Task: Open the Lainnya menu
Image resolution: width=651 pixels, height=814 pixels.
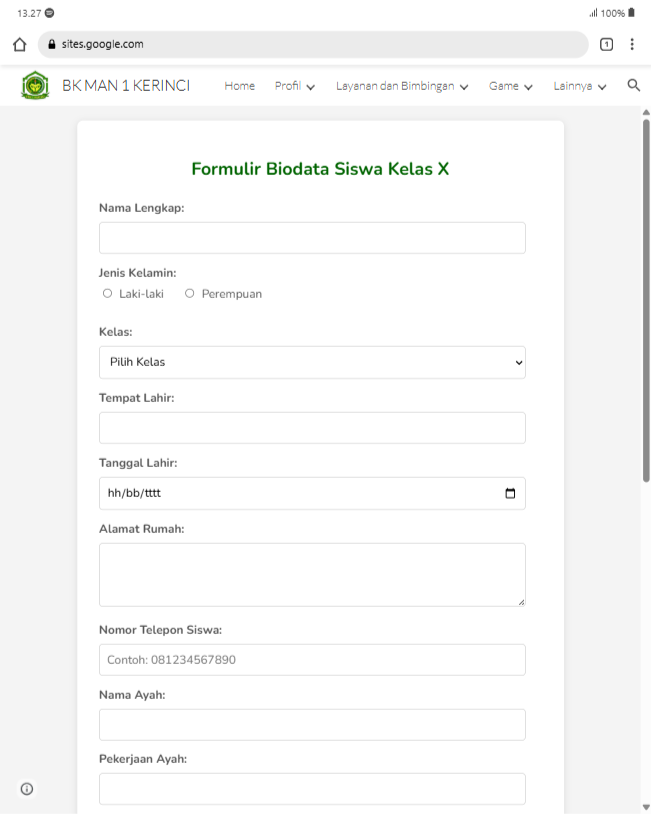Action: coord(580,86)
